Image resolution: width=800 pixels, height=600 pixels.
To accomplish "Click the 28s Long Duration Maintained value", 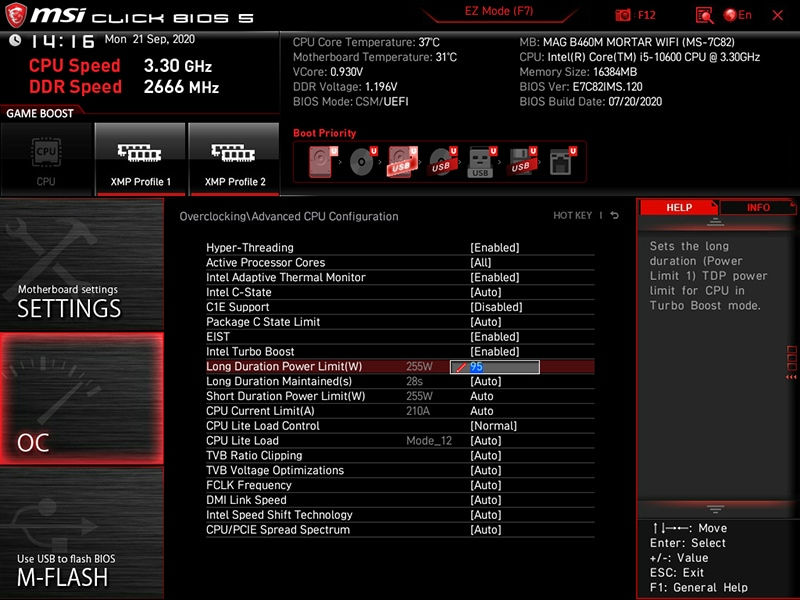I will pos(414,381).
